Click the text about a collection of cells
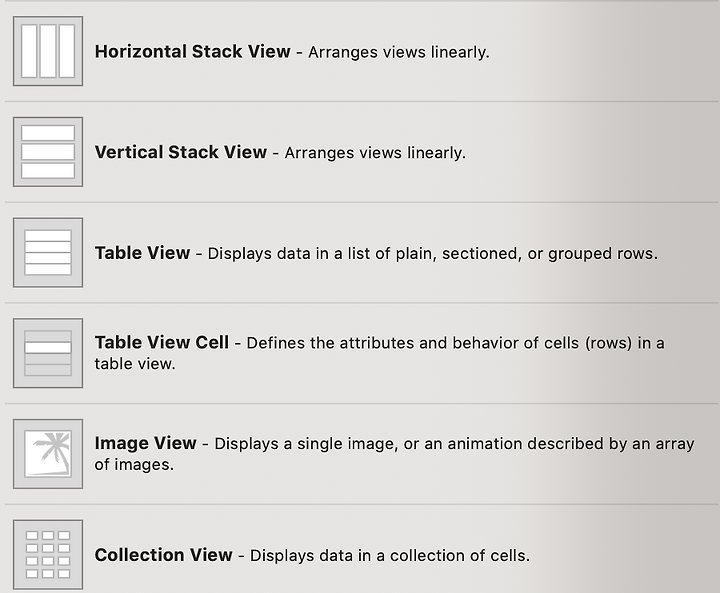The width and height of the screenshot is (720, 593). coord(390,555)
